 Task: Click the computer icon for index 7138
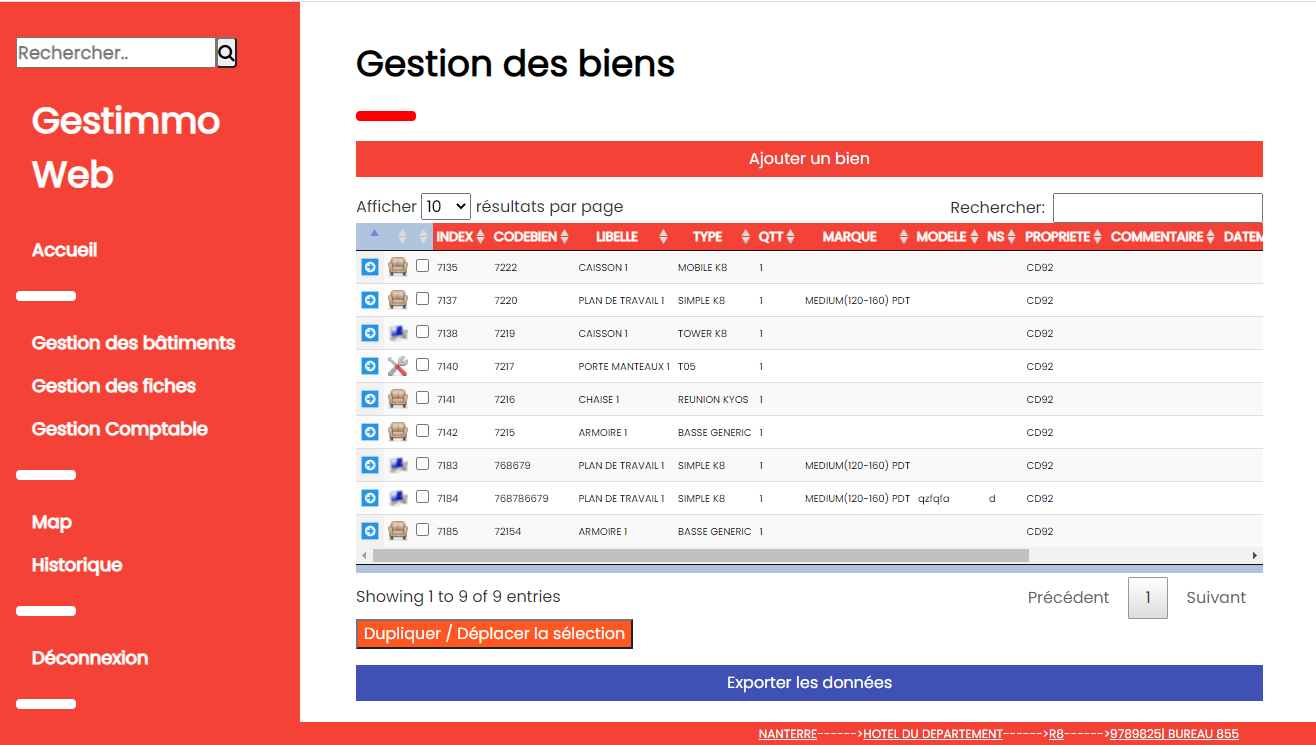click(x=398, y=333)
